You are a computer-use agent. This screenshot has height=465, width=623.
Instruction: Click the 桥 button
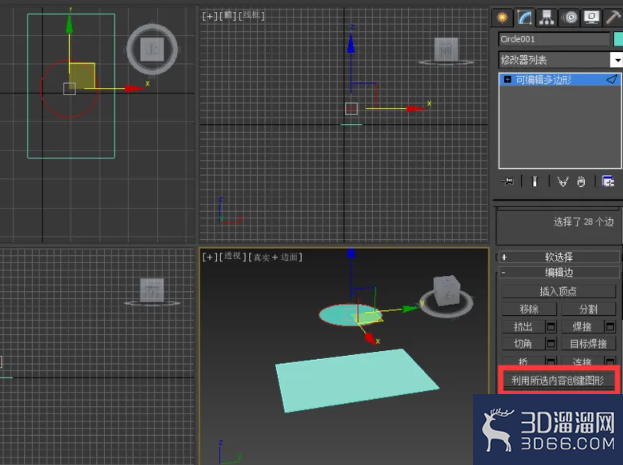coord(523,361)
